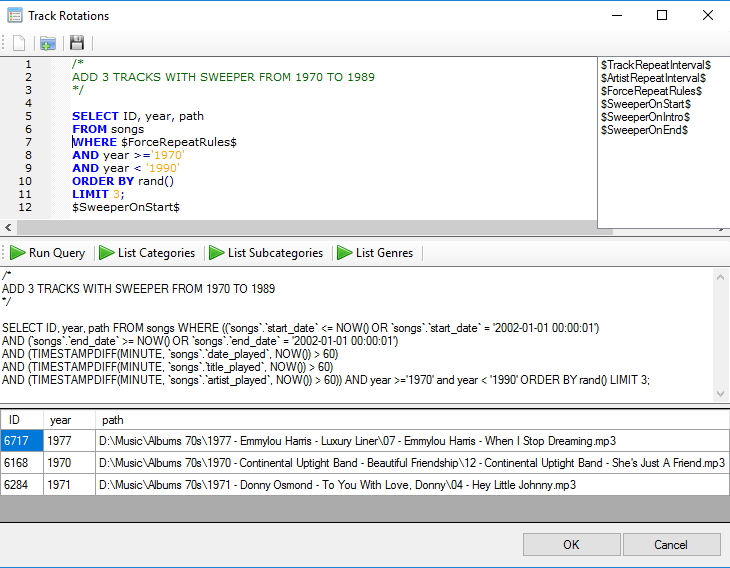The width and height of the screenshot is (730, 568).
Task: Click the Continental Uptight Band path cell
Action: [412, 463]
